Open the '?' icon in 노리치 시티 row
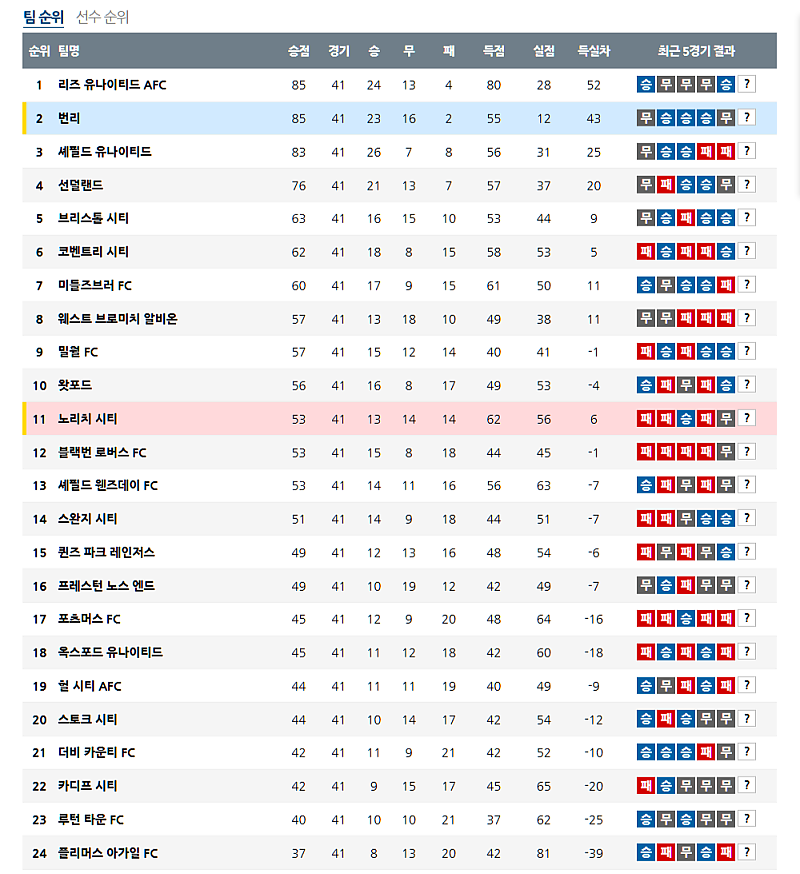This screenshot has width=800, height=874. click(747, 418)
